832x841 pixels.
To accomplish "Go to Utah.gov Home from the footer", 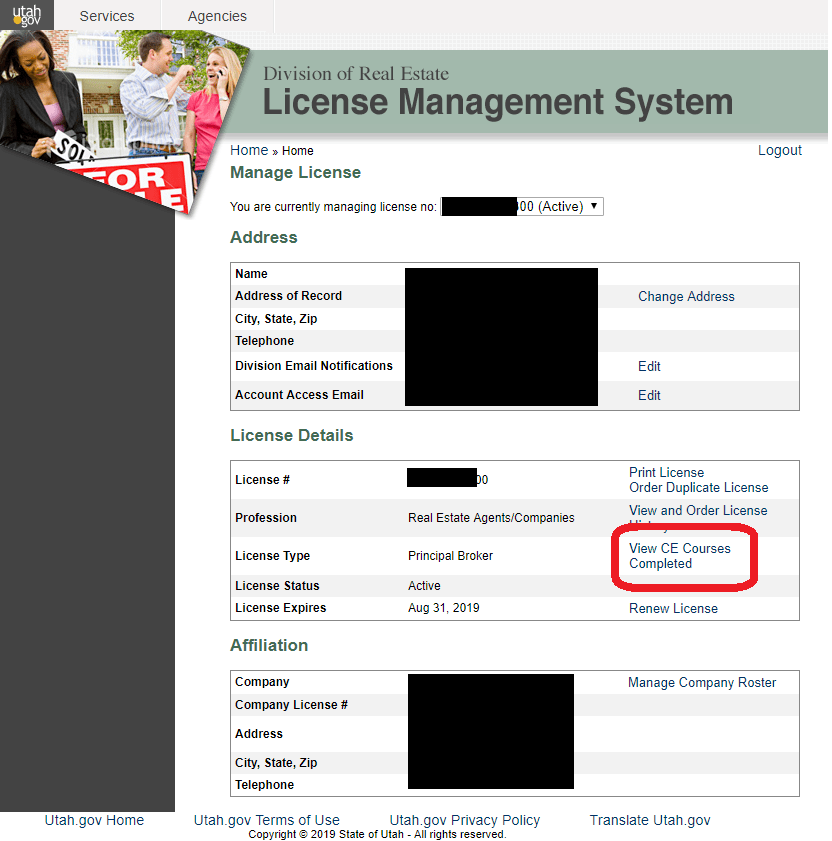I will tap(94, 820).
